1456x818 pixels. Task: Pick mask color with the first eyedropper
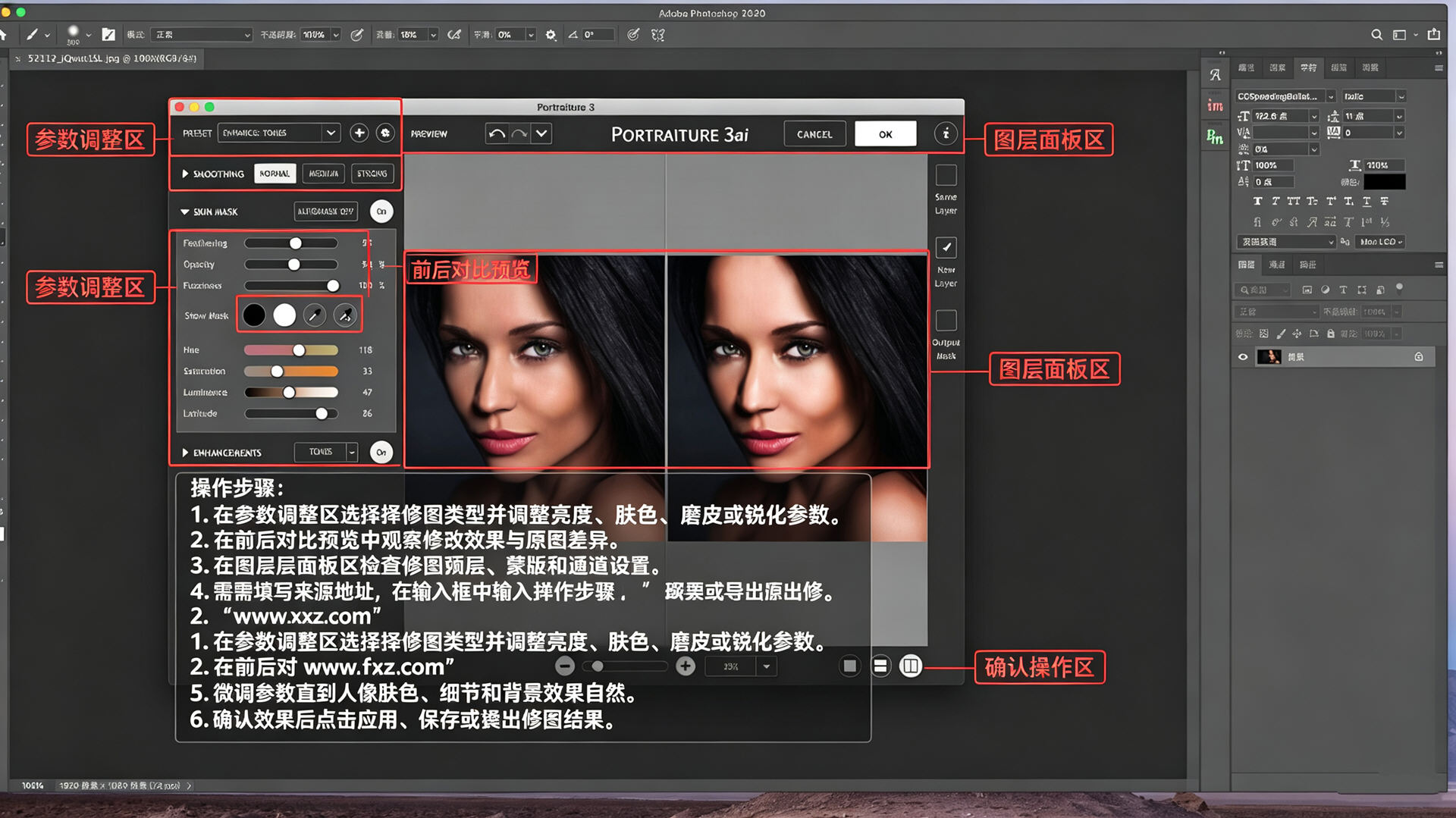315,315
